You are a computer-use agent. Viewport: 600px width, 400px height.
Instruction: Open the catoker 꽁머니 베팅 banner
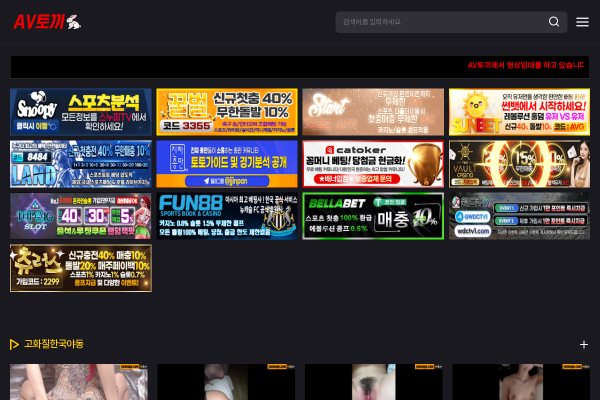(x=373, y=164)
